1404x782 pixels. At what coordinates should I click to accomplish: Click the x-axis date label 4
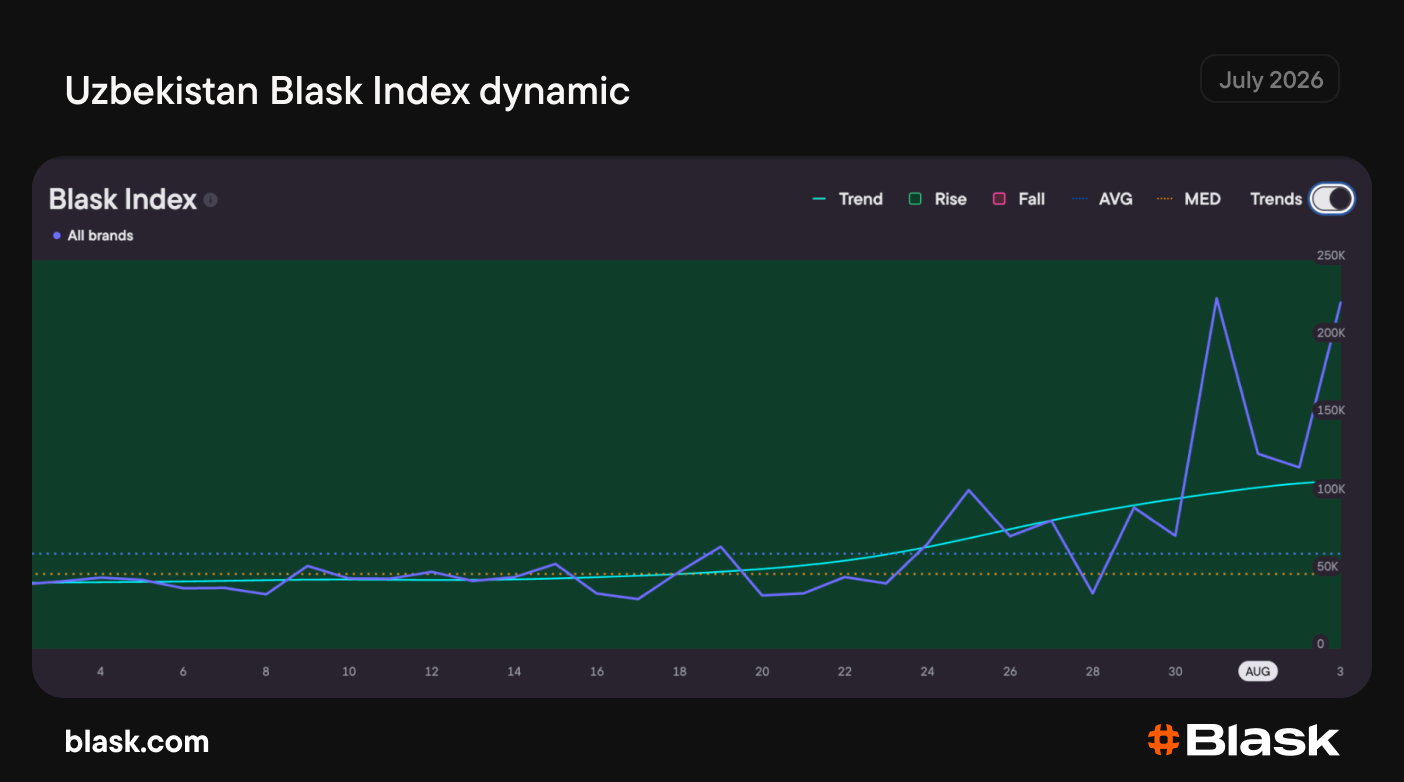click(100, 671)
